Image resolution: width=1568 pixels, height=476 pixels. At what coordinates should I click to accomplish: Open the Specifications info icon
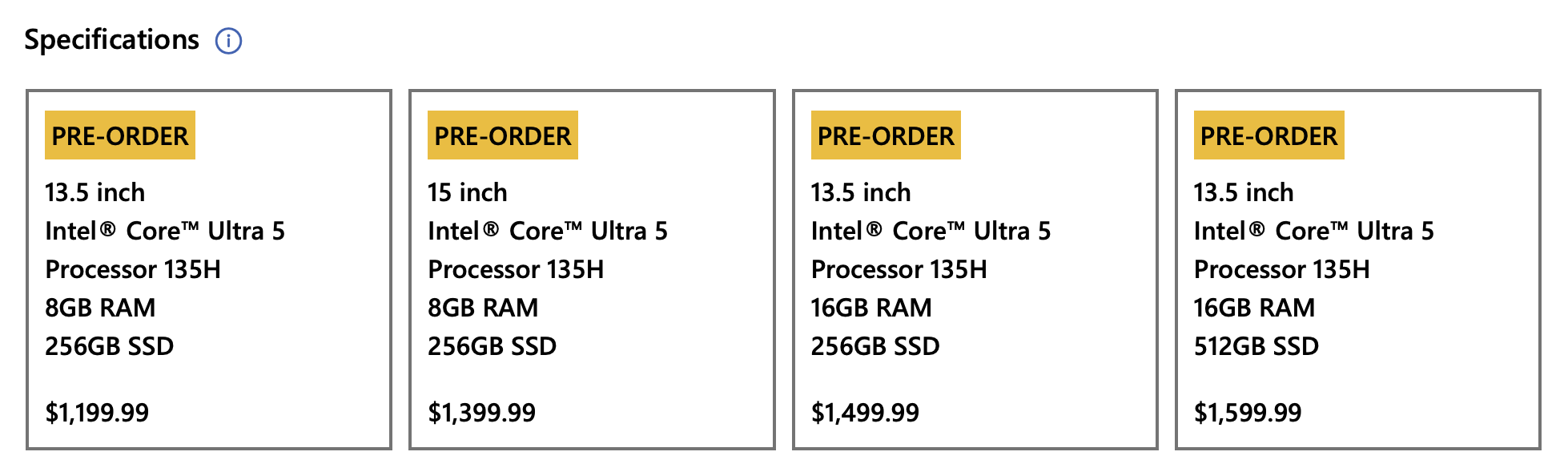pyautogui.click(x=228, y=40)
